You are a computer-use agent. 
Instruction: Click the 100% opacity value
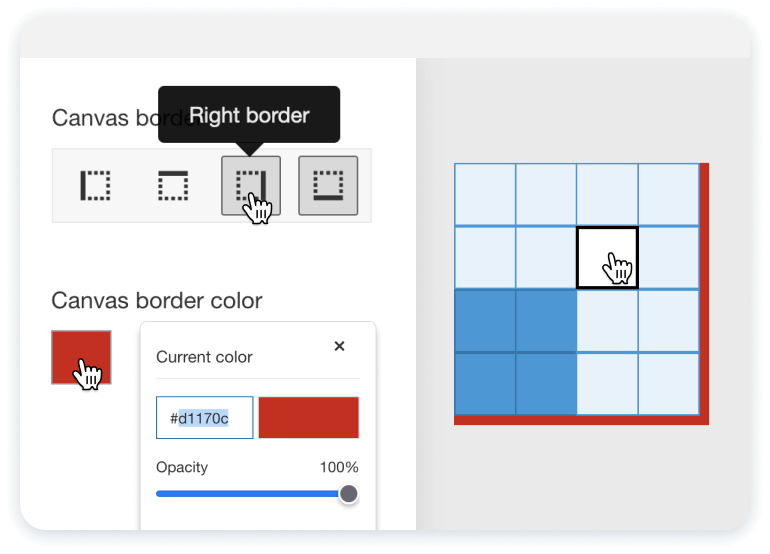point(339,467)
